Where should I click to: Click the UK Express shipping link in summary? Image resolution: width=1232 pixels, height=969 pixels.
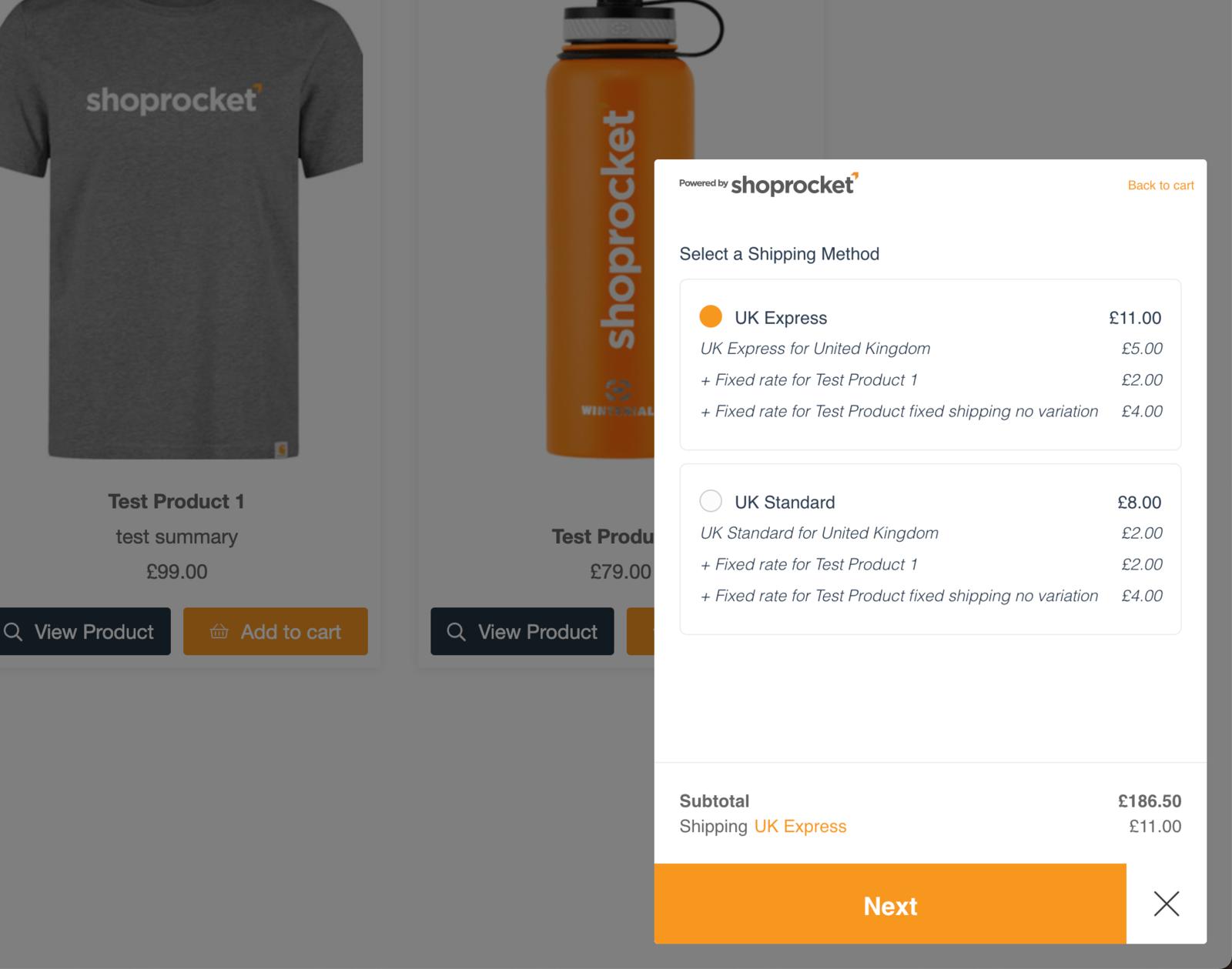coord(800,826)
